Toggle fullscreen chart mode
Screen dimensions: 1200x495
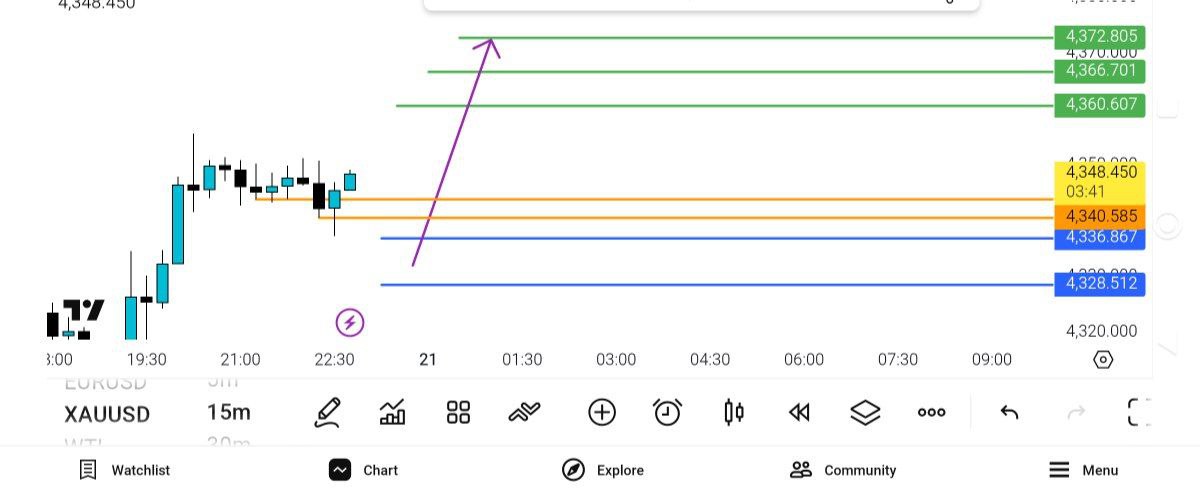click(1138, 412)
